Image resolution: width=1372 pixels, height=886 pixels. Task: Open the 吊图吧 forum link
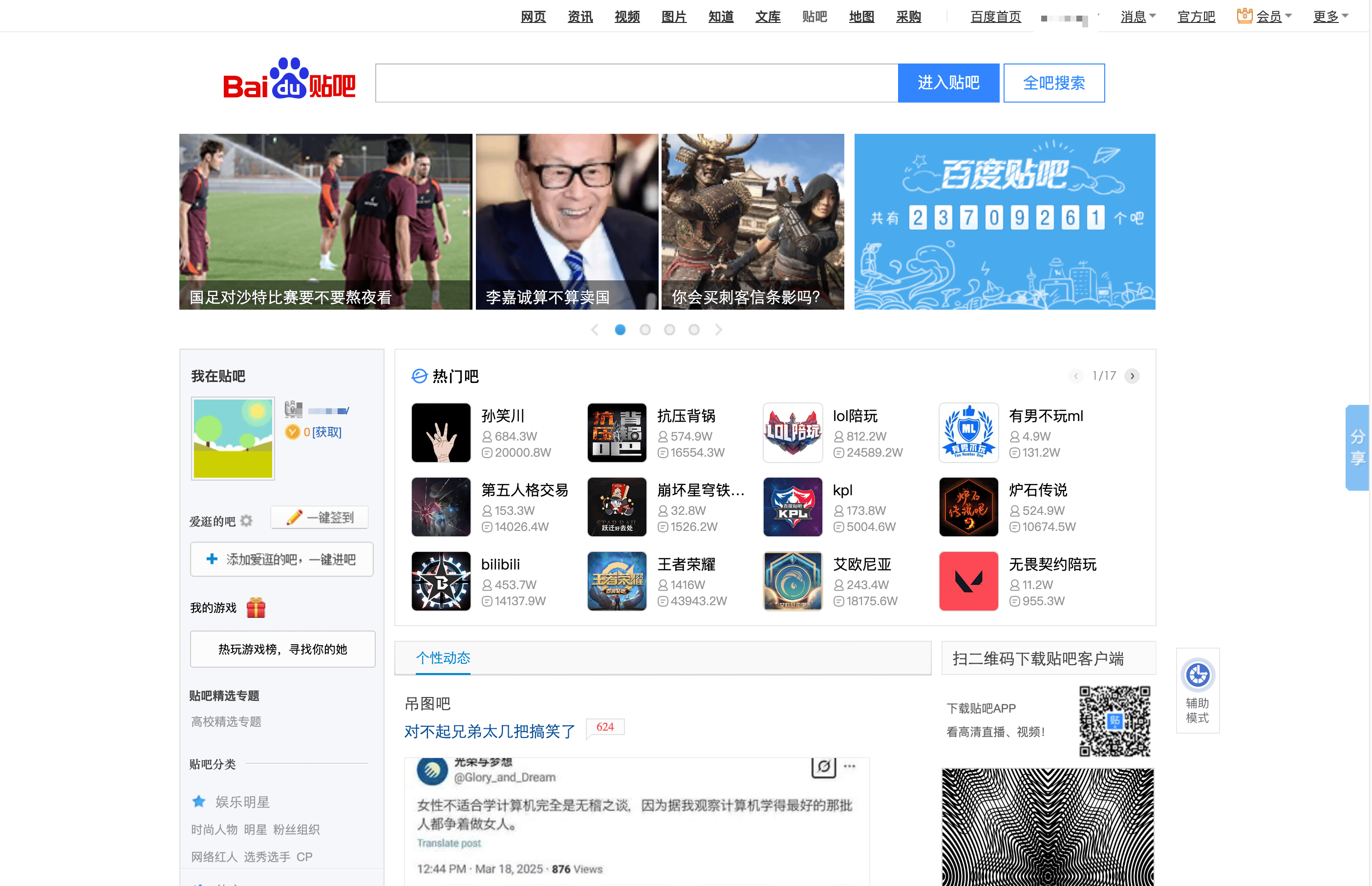(x=428, y=703)
